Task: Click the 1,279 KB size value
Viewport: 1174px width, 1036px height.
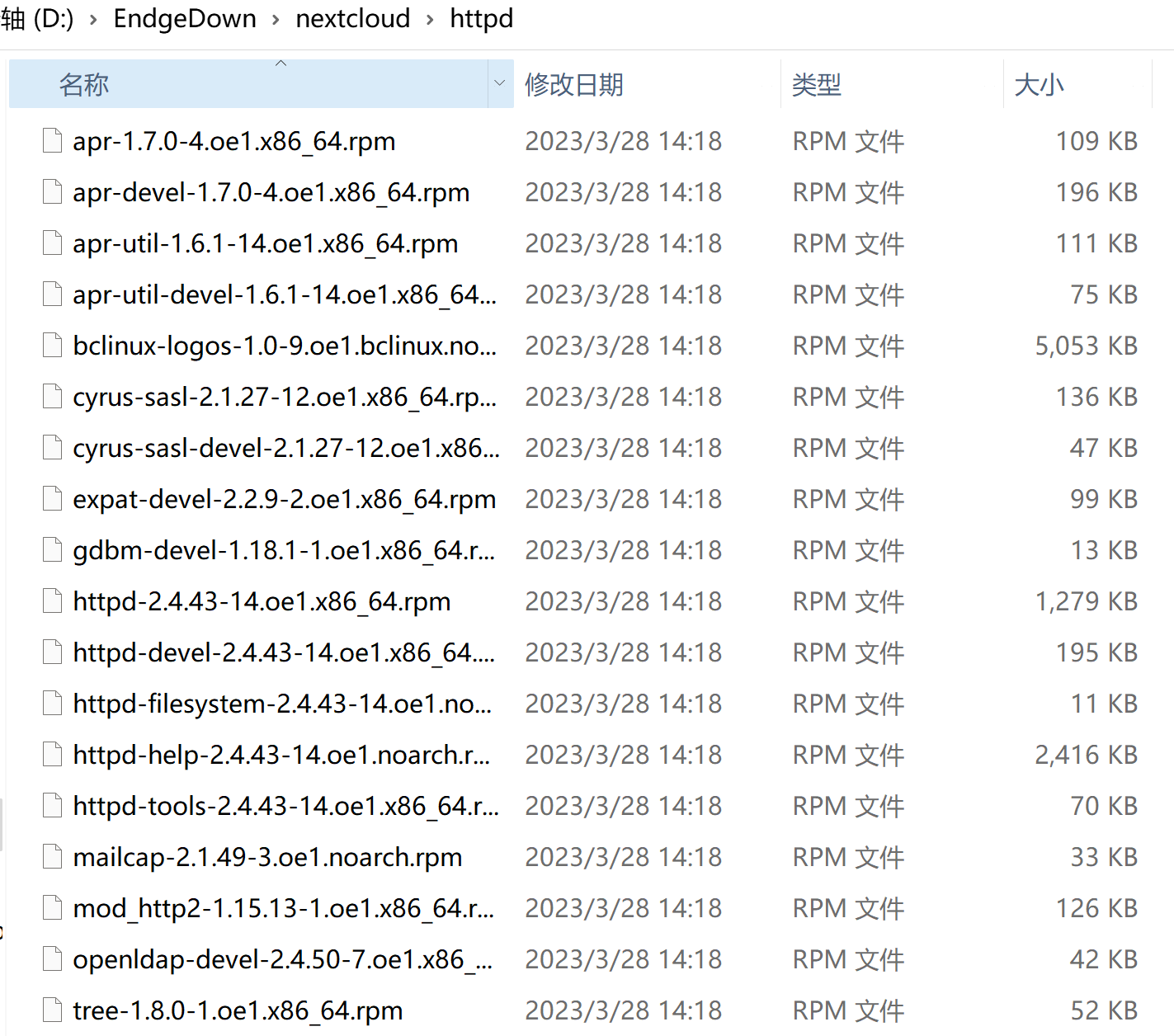Action: [x=1087, y=601]
